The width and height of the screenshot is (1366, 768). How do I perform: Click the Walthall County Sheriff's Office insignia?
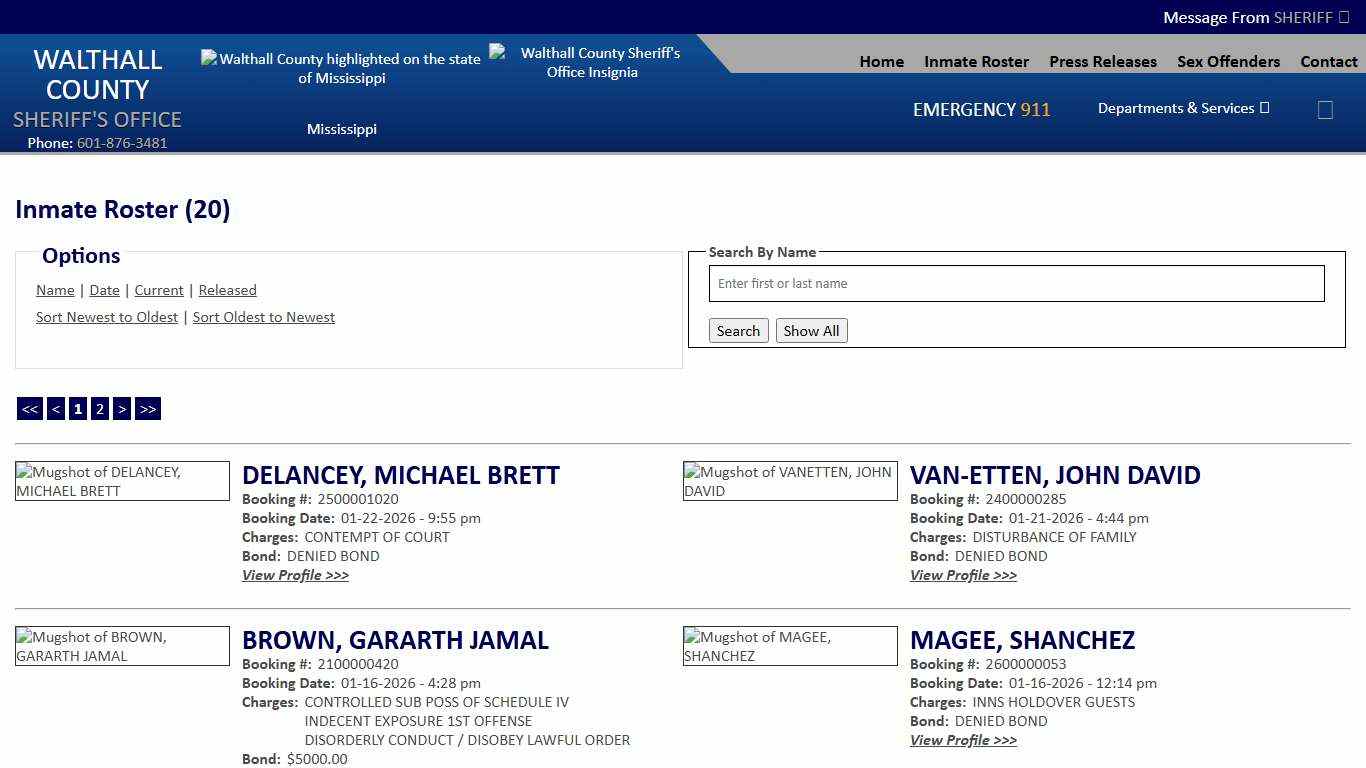(x=592, y=62)
